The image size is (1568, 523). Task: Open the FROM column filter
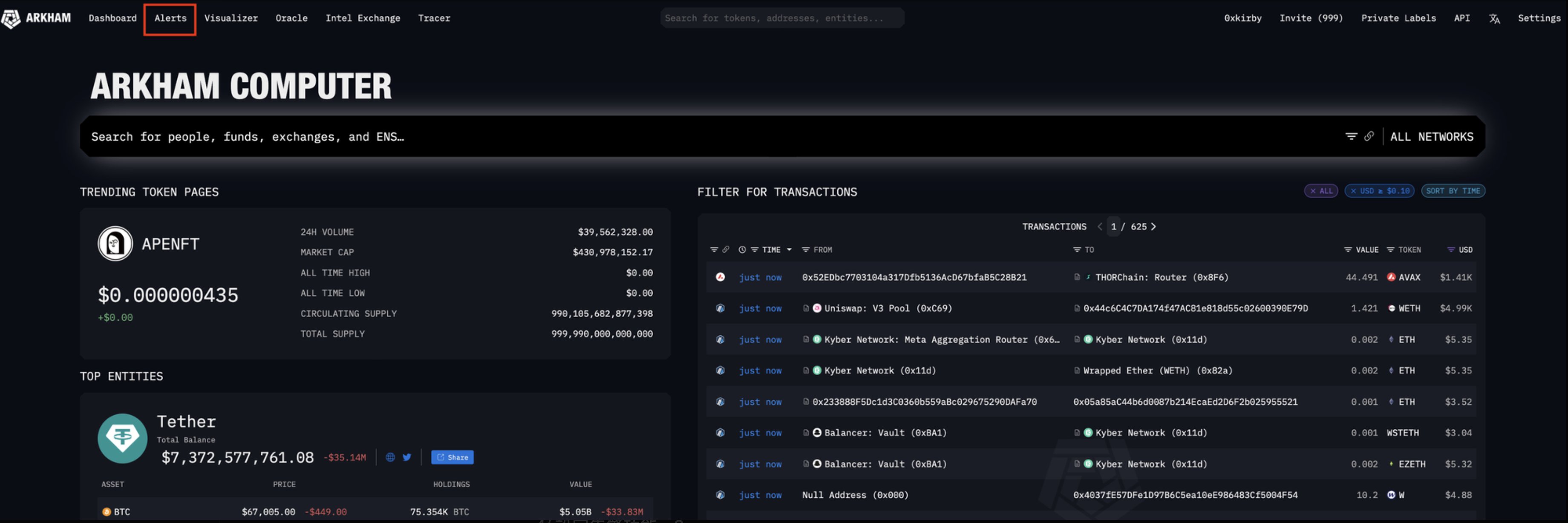tap(805, 250)
